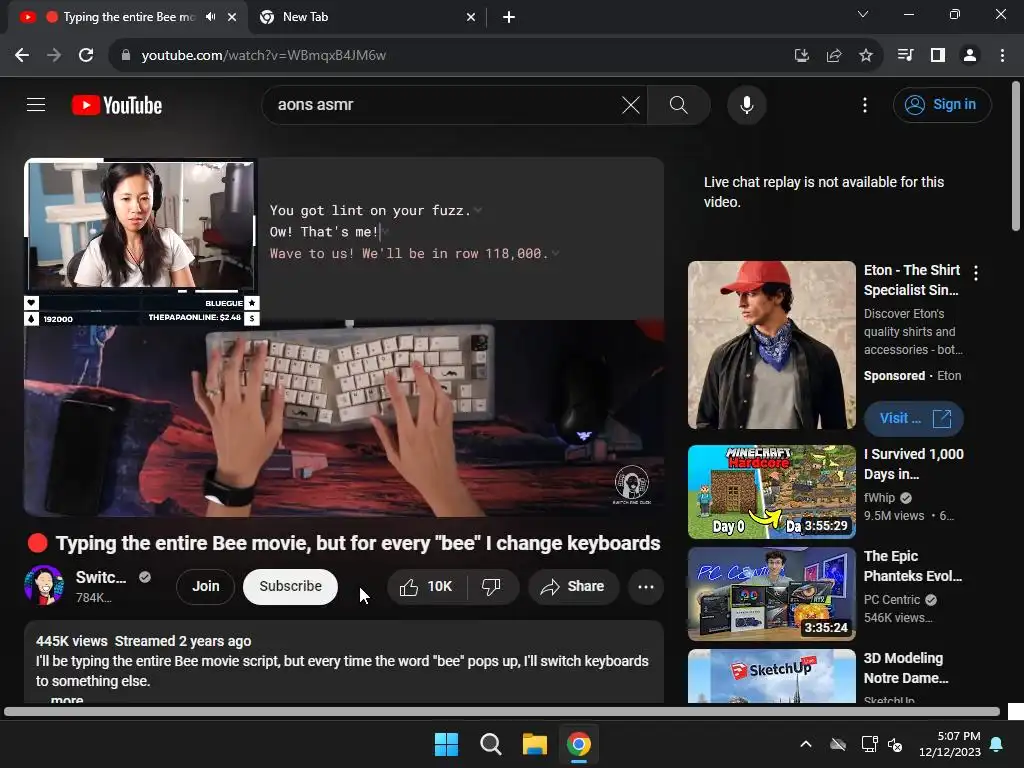
Task: Click the Sign in button
Action: coord(942,105)
